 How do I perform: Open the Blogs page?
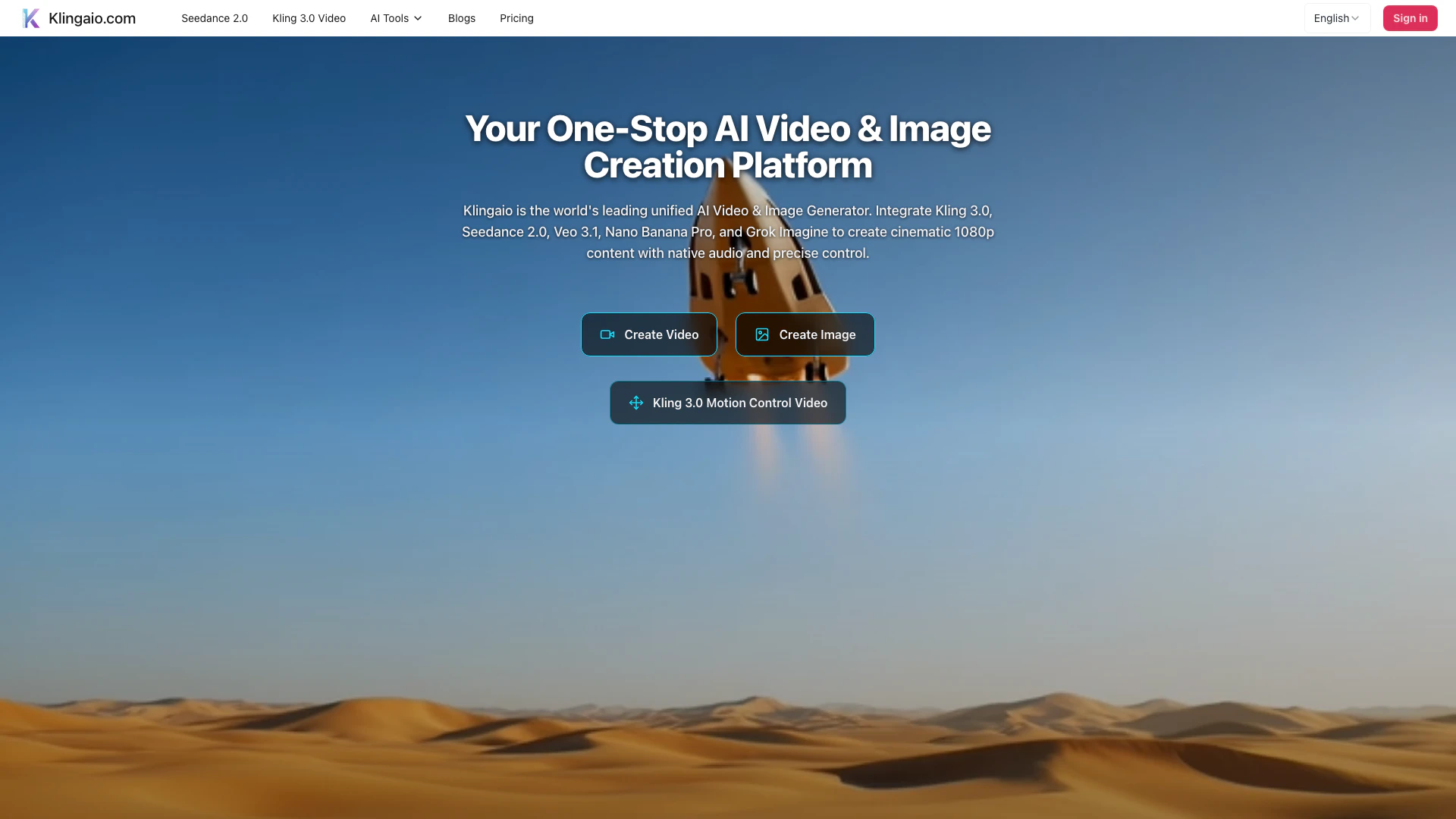(461, 18)
